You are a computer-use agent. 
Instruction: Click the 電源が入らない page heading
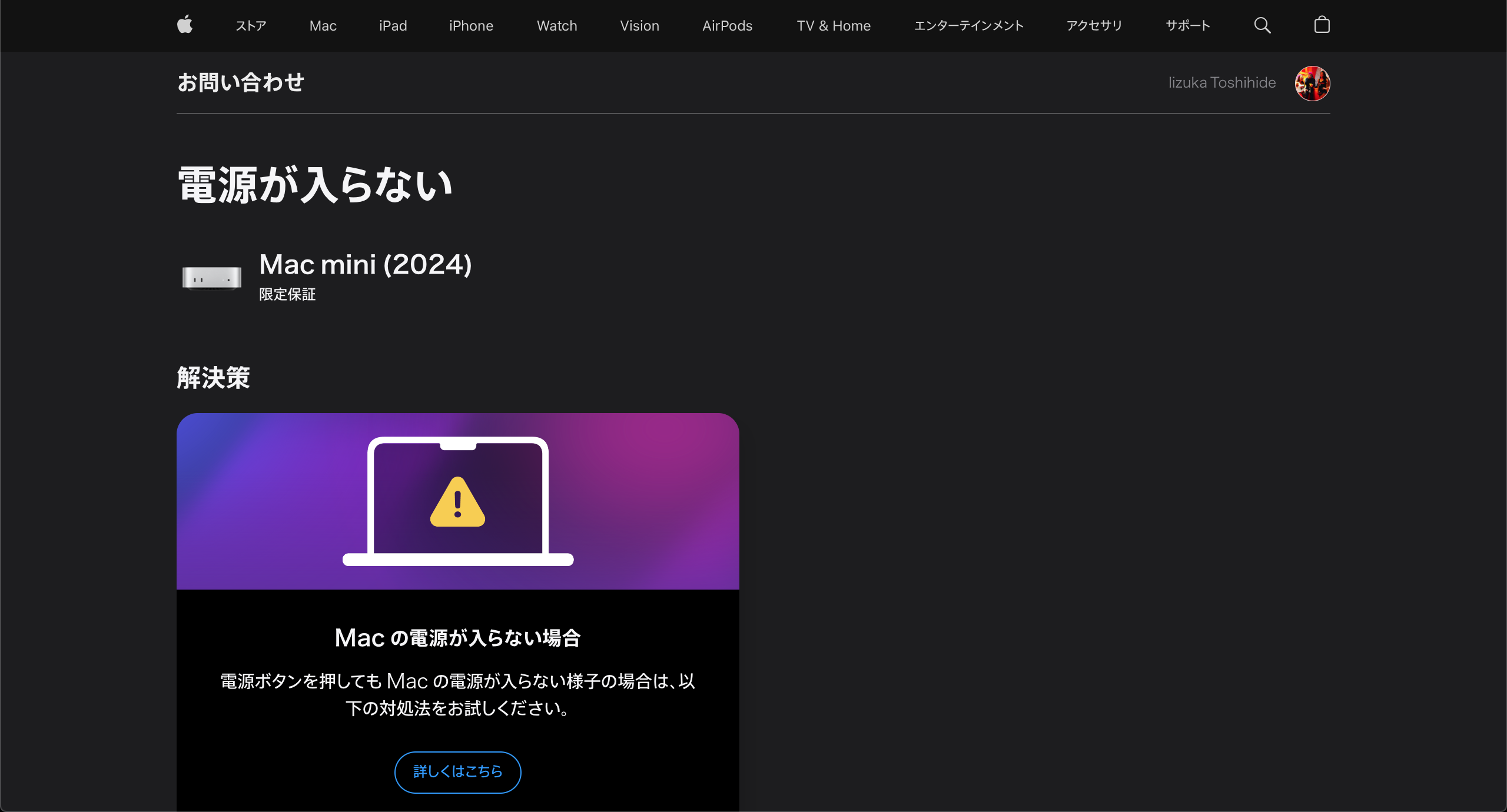(x=316, y=185)
